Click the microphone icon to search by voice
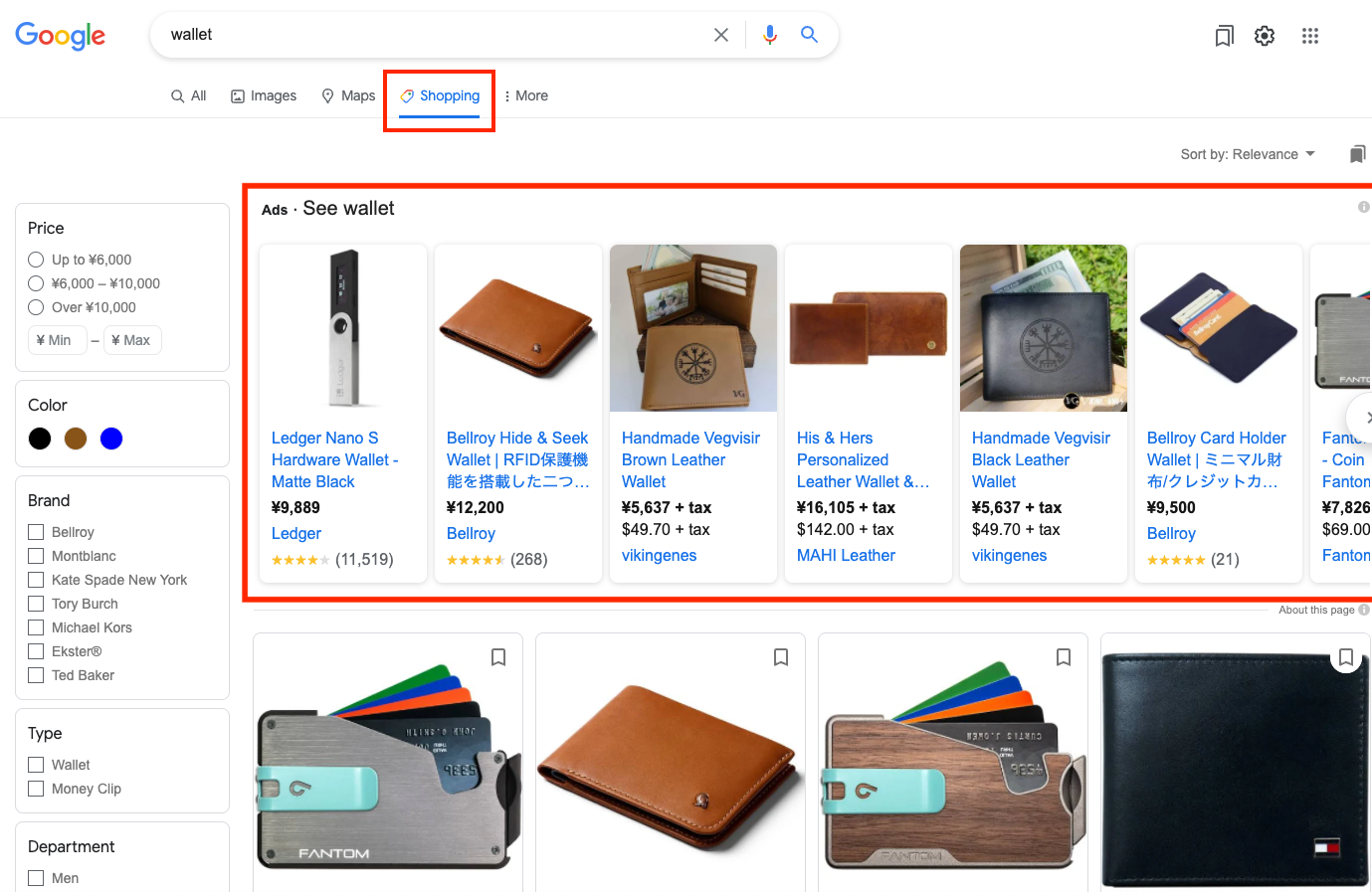The image size is (1372, 892). [769, 34]
